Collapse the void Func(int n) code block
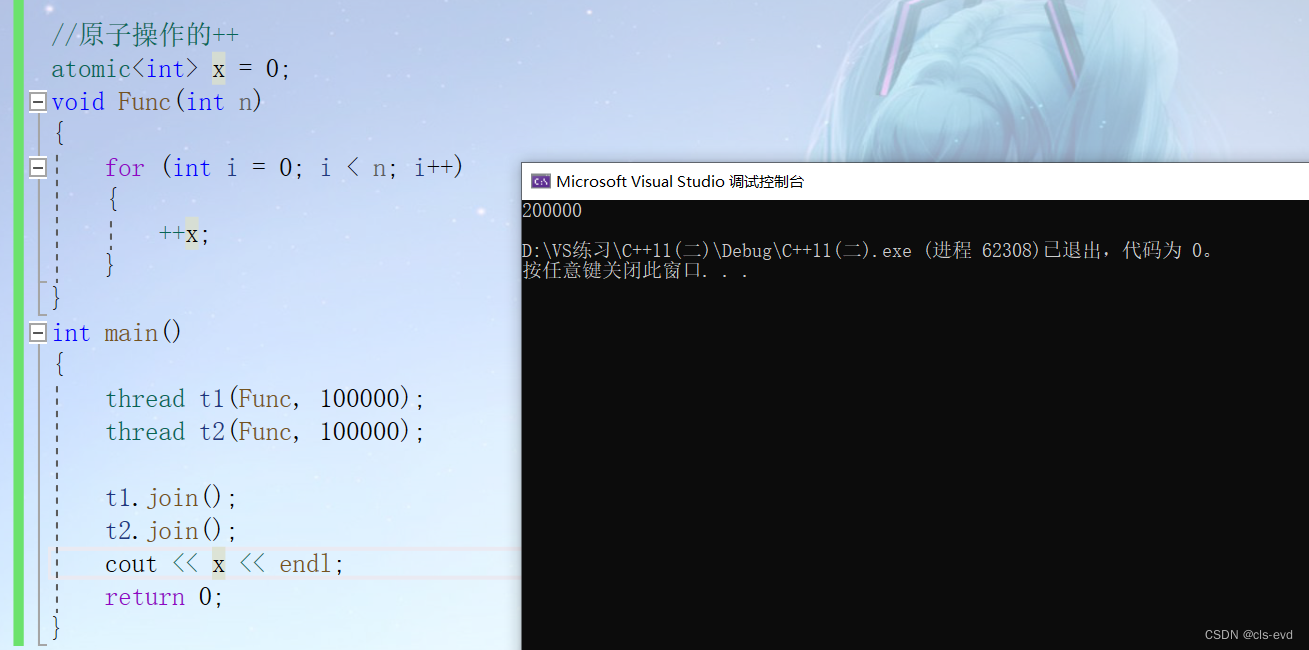 38,102
